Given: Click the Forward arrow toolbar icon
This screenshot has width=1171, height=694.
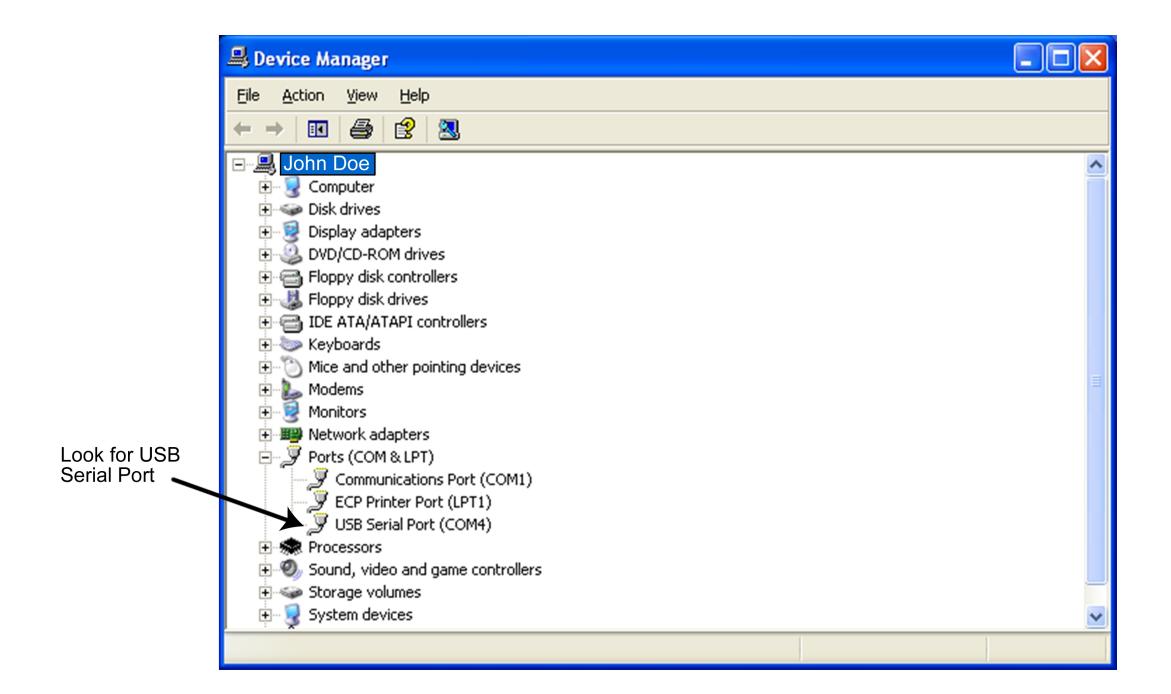Looking at the screenshot, I should click(x=275, y=129).
